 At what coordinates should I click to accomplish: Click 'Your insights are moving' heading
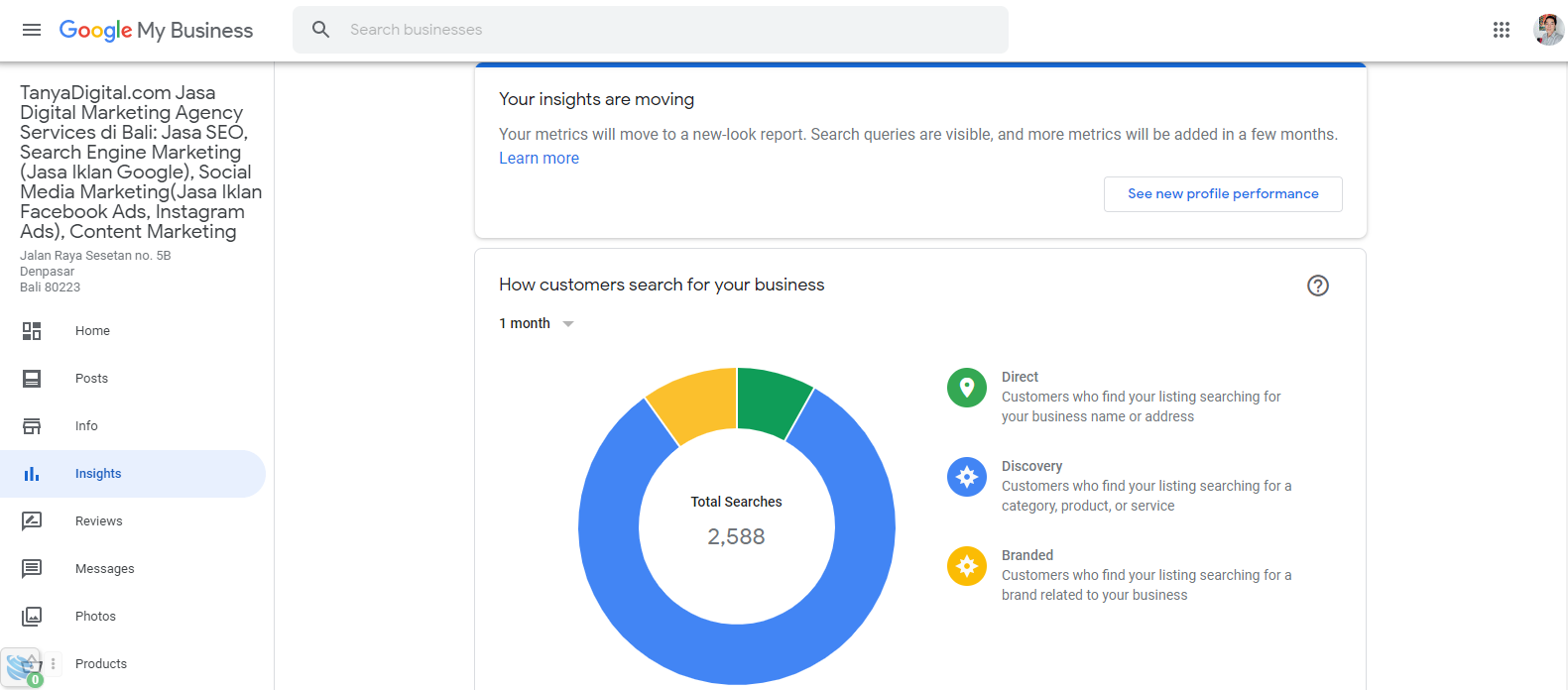pyautogui.click(x=596, y=99)
